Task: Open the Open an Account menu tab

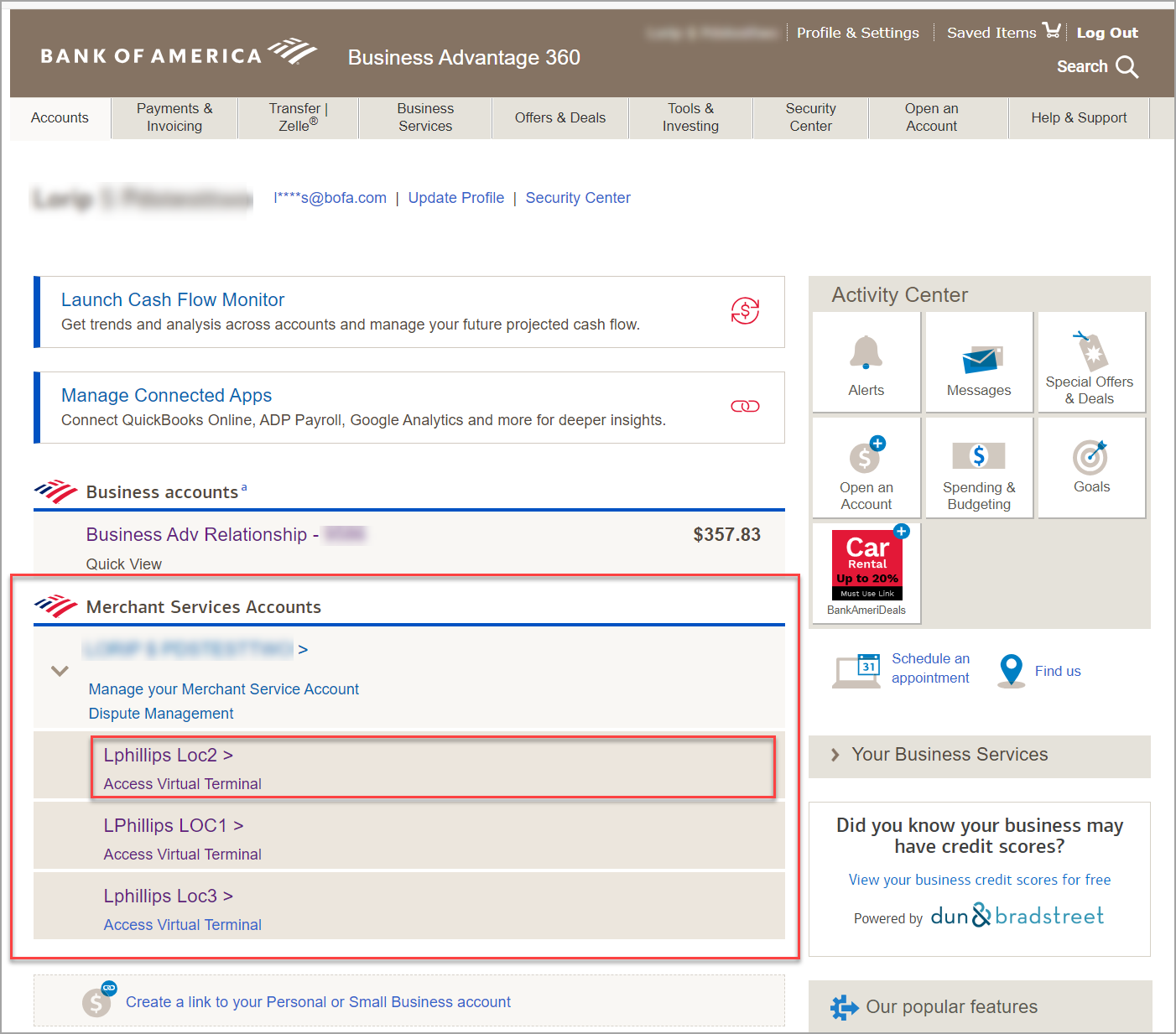Action: (x=931, y=118)
